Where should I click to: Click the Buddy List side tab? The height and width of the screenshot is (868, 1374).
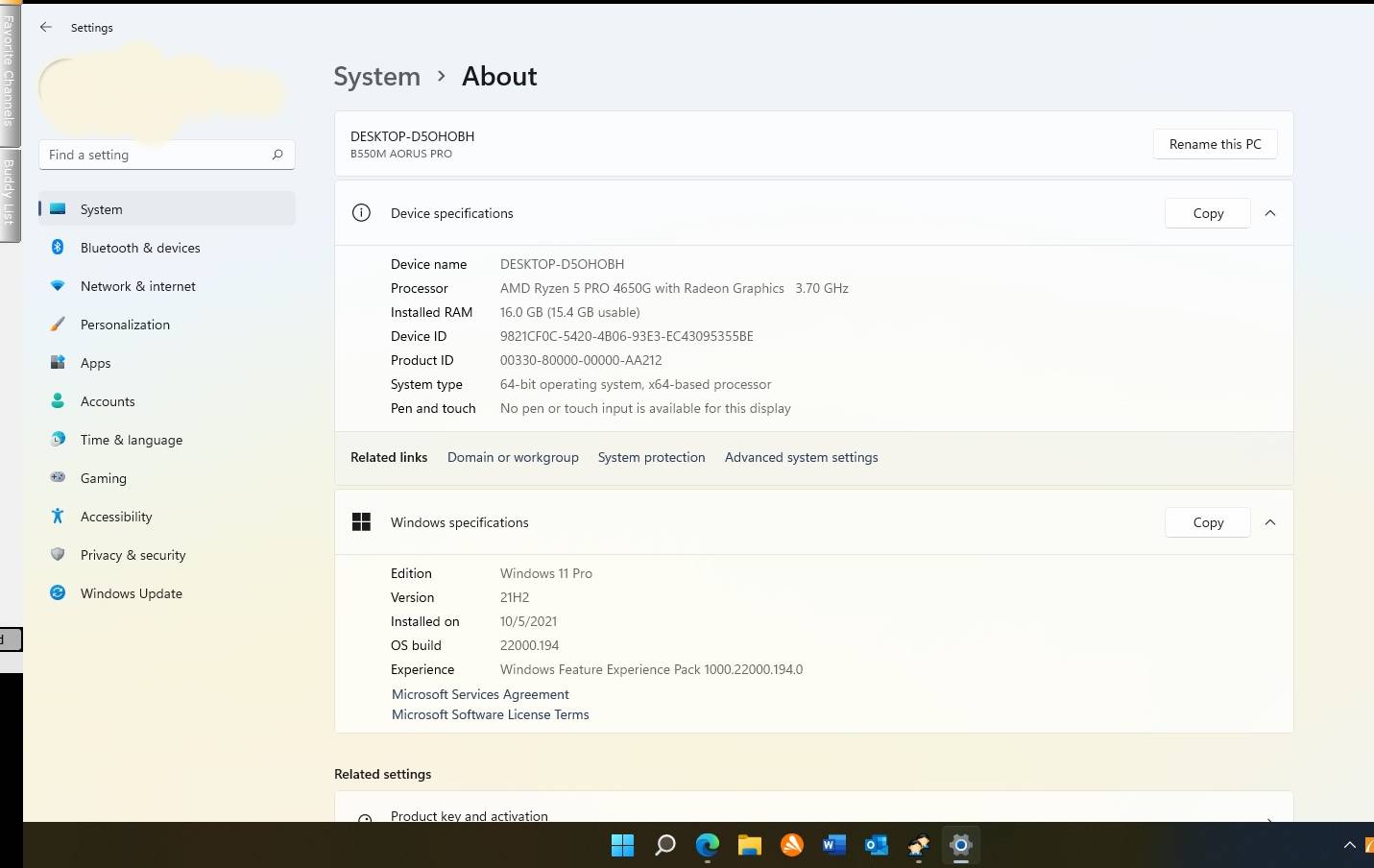point(10,194)
